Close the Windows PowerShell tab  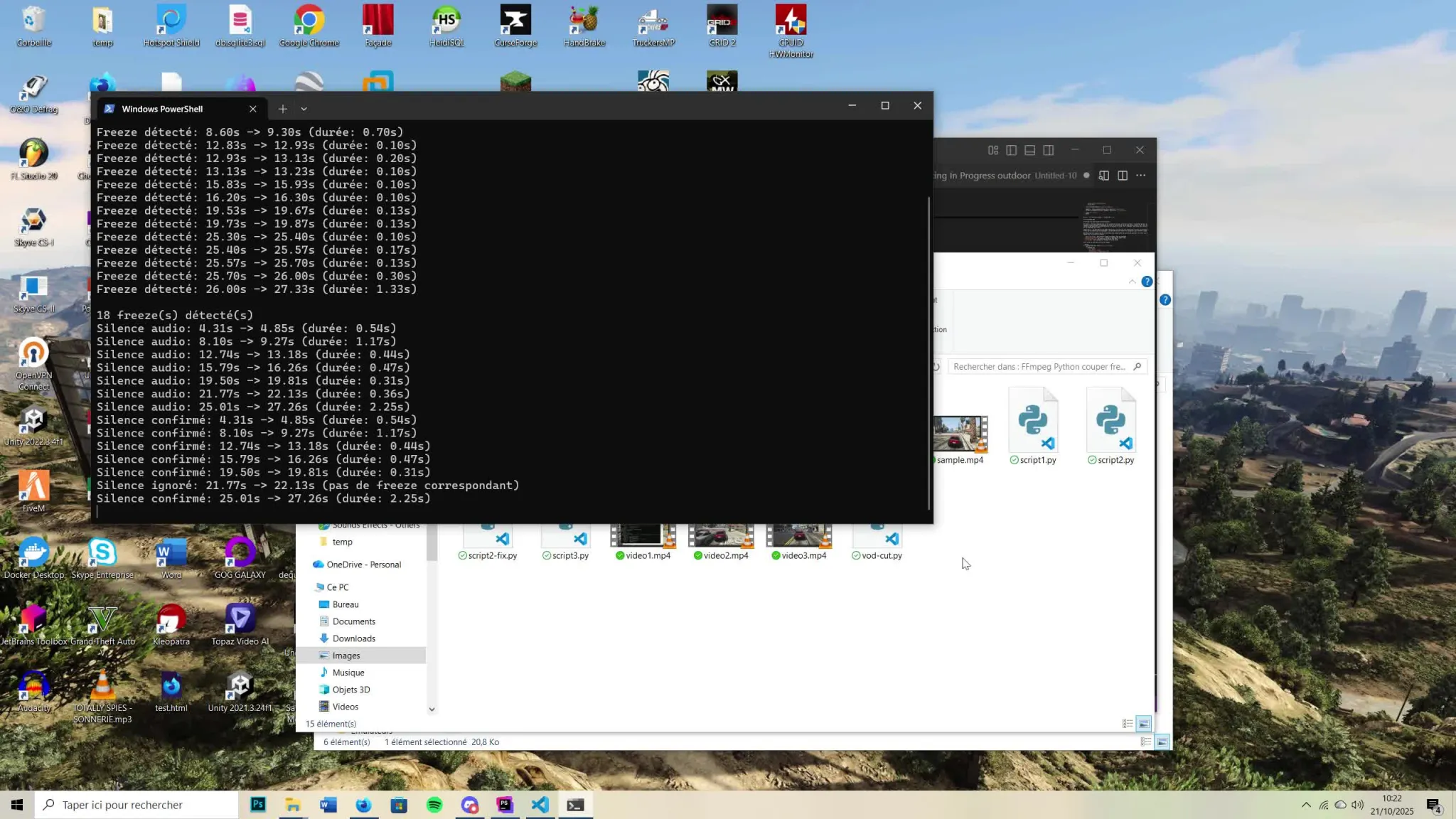252,109
